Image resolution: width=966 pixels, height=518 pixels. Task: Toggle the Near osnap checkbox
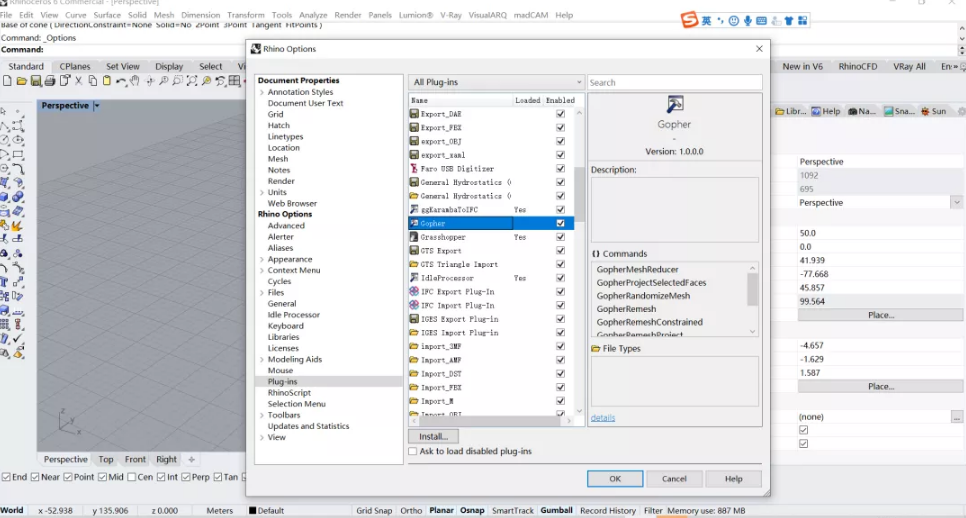tap(35, 477)
